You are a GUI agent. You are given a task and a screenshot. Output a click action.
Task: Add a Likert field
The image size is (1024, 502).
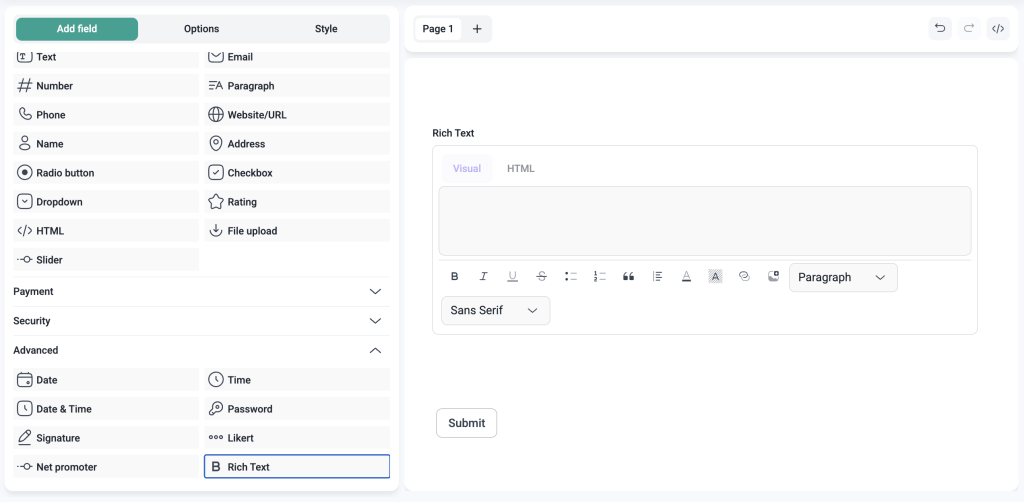click(x=297, y=438)
